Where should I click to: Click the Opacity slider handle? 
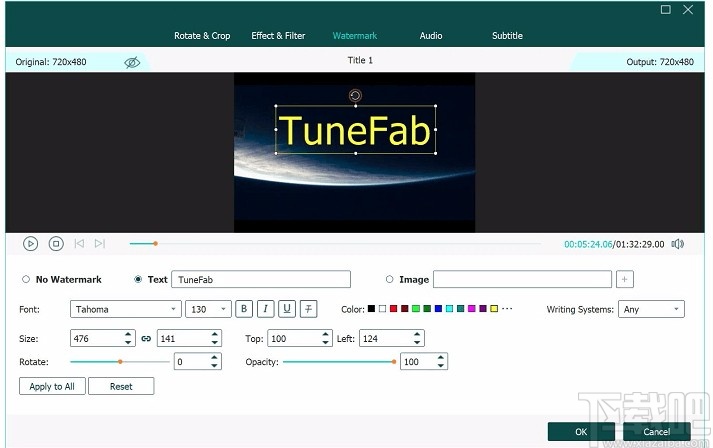(x=394, y=362)
